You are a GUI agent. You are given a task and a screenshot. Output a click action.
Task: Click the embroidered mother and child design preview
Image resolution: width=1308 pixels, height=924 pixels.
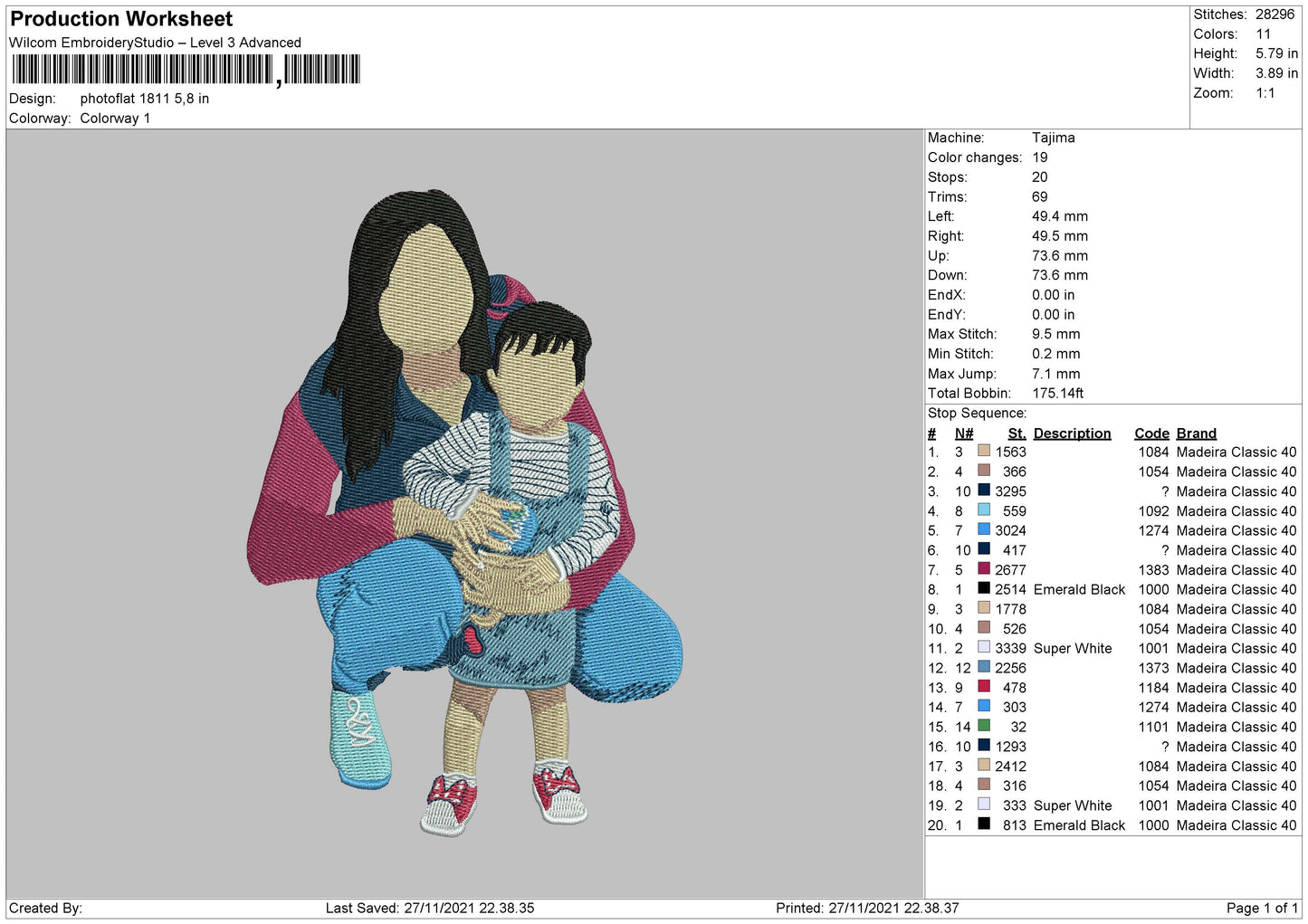point(464,511)
